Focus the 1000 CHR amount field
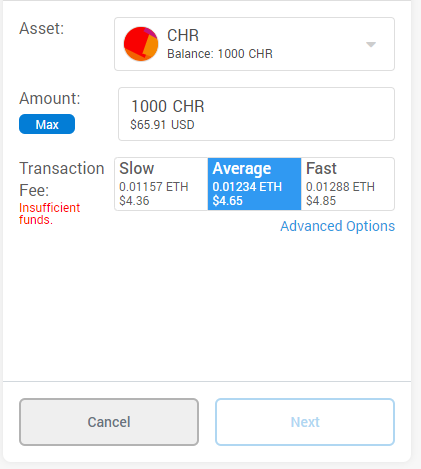Viewport: 421px width, 469px height. pos(256,114)
